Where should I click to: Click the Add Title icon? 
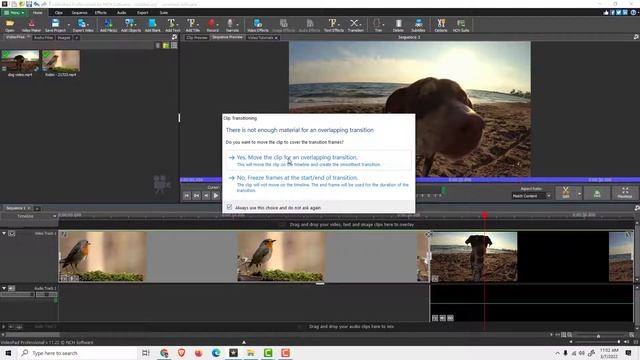[193, 25]
